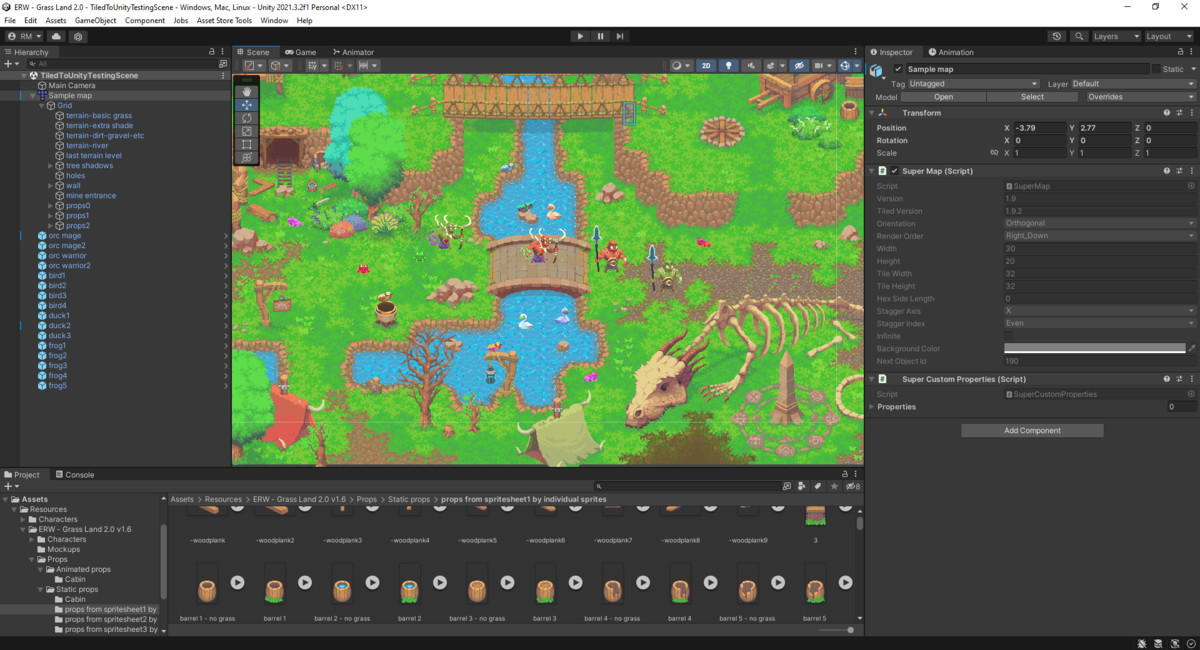Click the Sample map prefab cube icon
Image resolution: width=1200 pixels, height=650 pixels.
[x=877, y=70]
